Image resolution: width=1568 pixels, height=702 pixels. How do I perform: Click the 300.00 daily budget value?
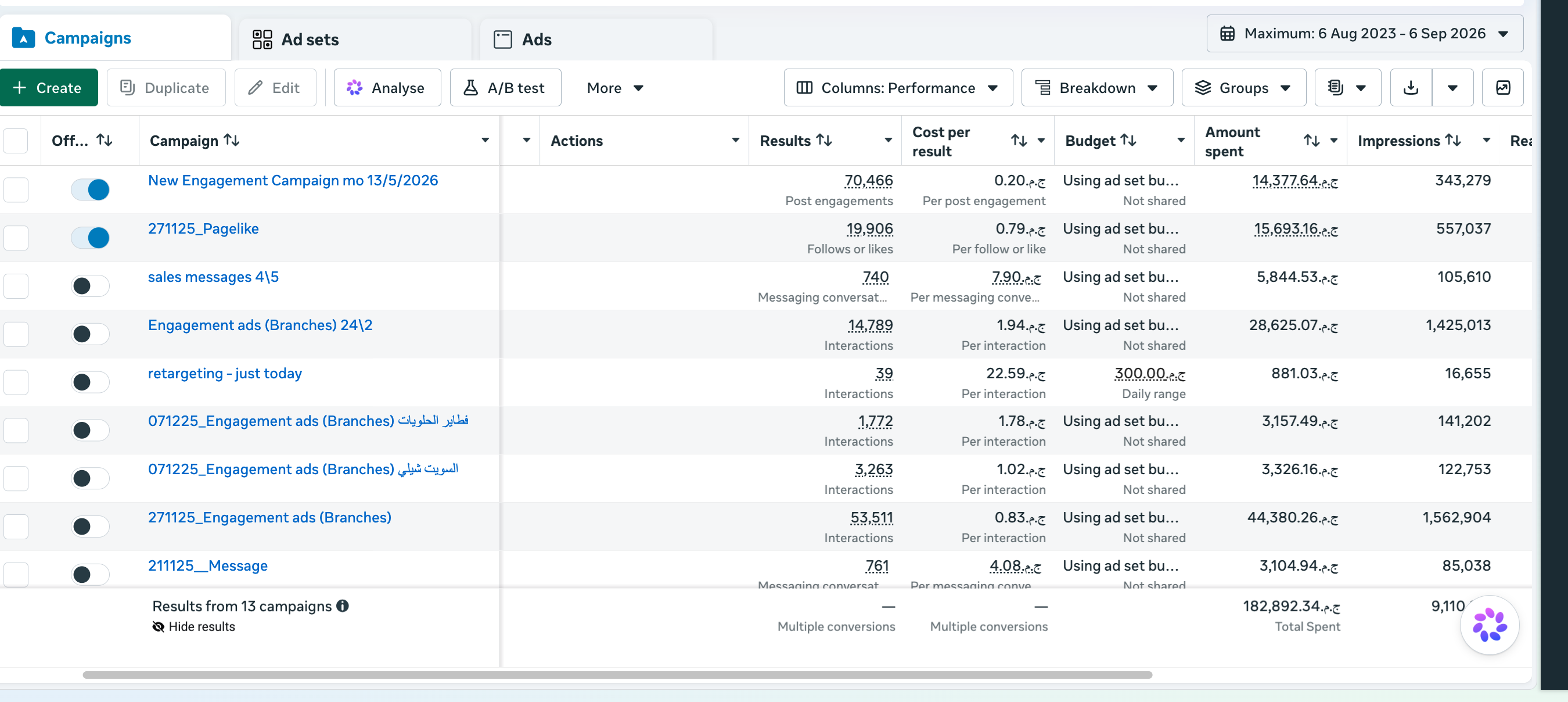click(1149, 373)
